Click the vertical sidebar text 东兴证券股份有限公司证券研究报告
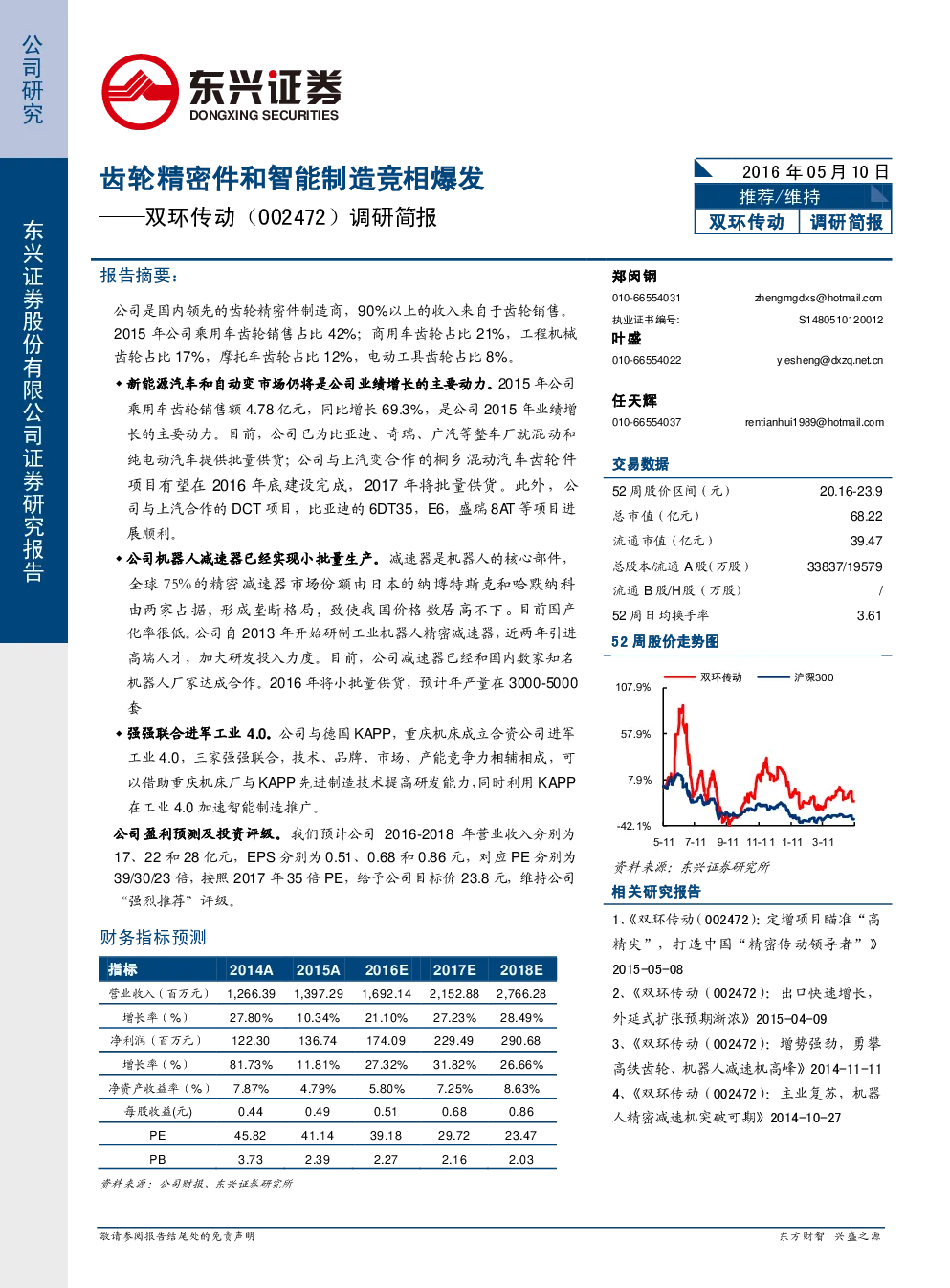 33,401
